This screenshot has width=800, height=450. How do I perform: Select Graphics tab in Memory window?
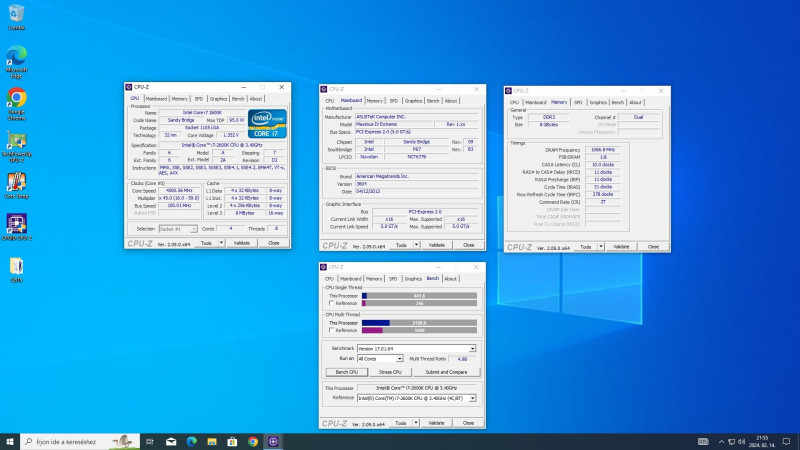coord(598,102)
